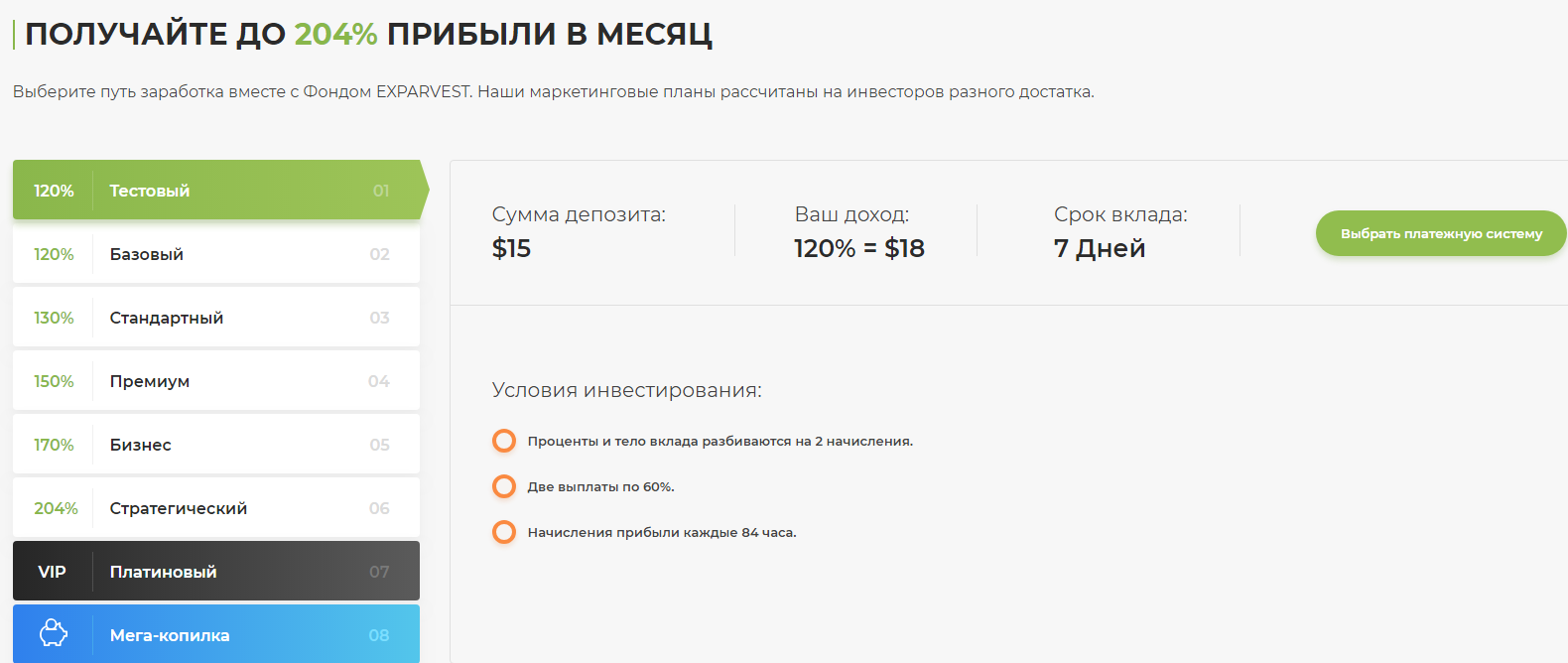Open the Премиум plan details
Screen dimensions: 1568x663
coord(215,380)
